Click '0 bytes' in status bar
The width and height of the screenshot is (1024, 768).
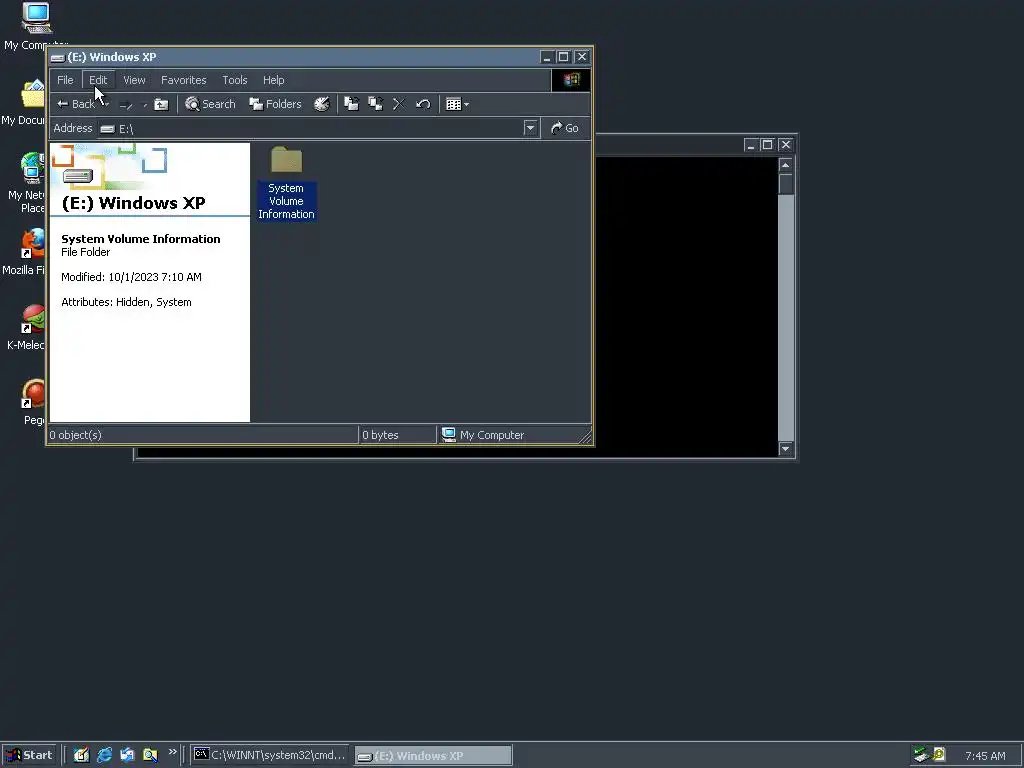[380, 435]
